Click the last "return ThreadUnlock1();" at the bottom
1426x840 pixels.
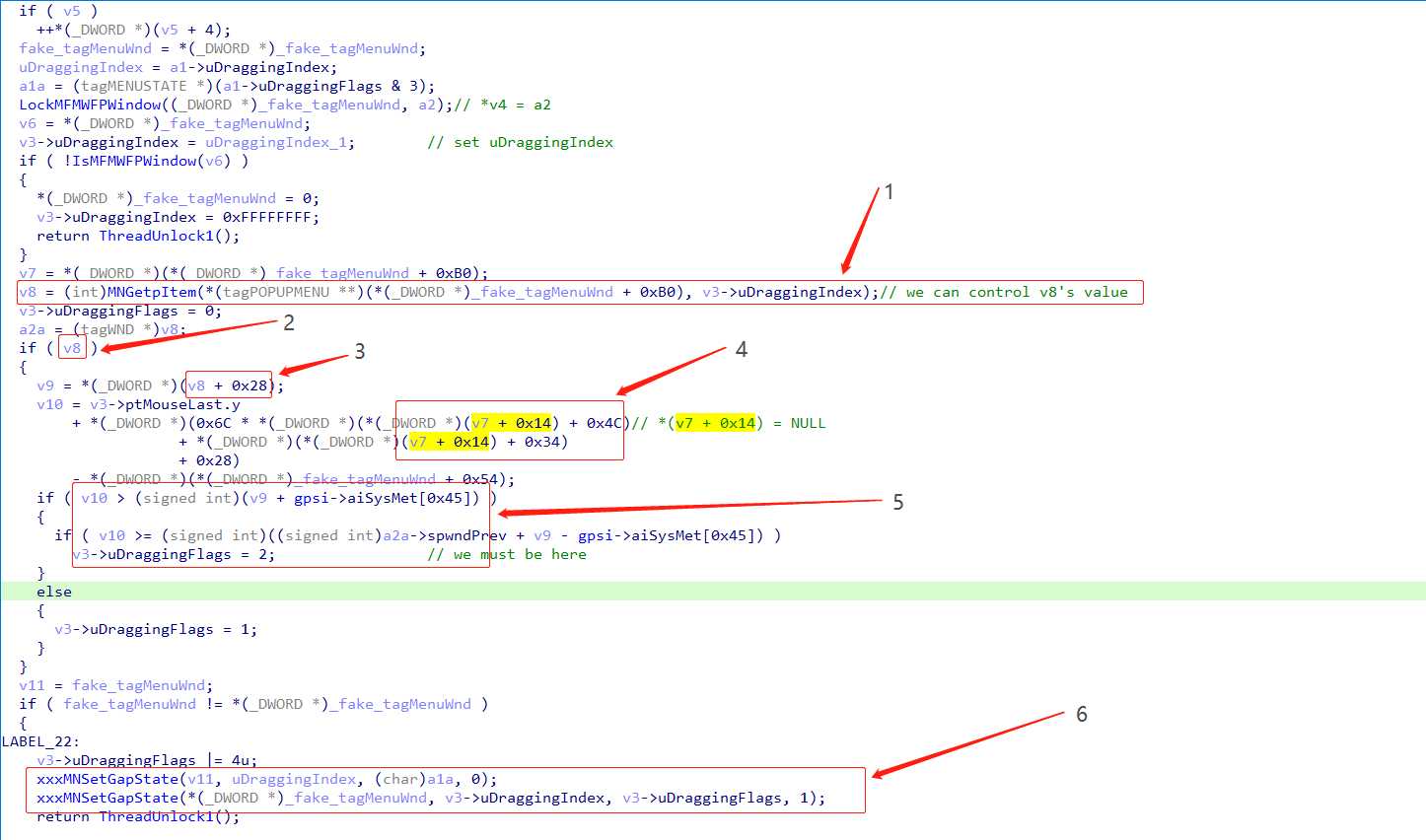click(138, 816)
